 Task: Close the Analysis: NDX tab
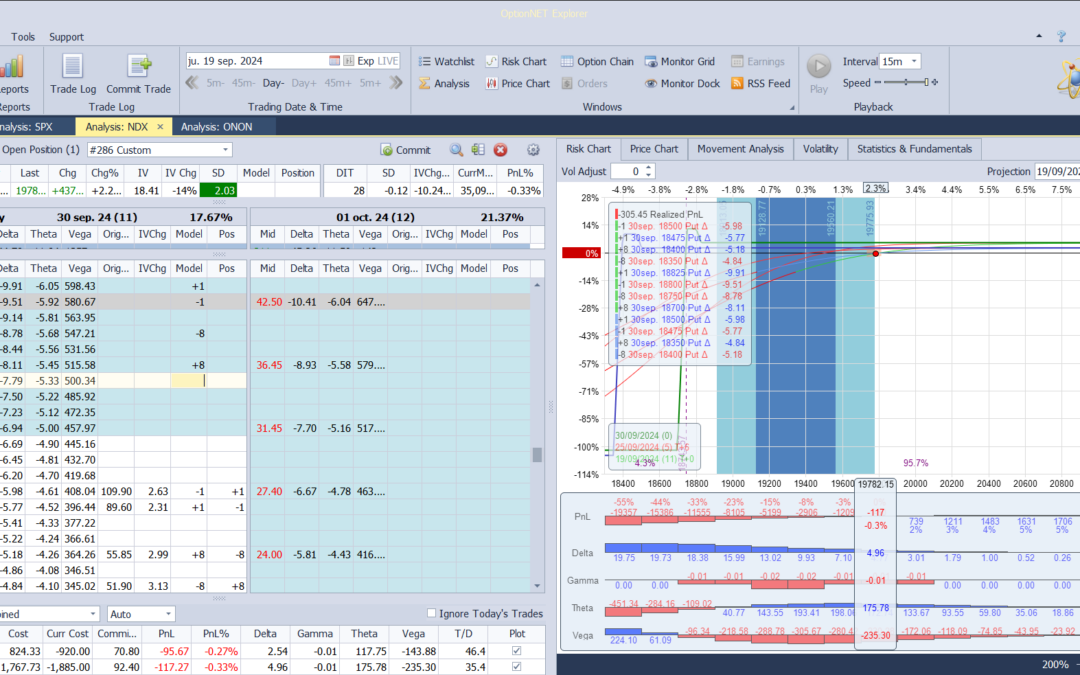click(160, 127)
